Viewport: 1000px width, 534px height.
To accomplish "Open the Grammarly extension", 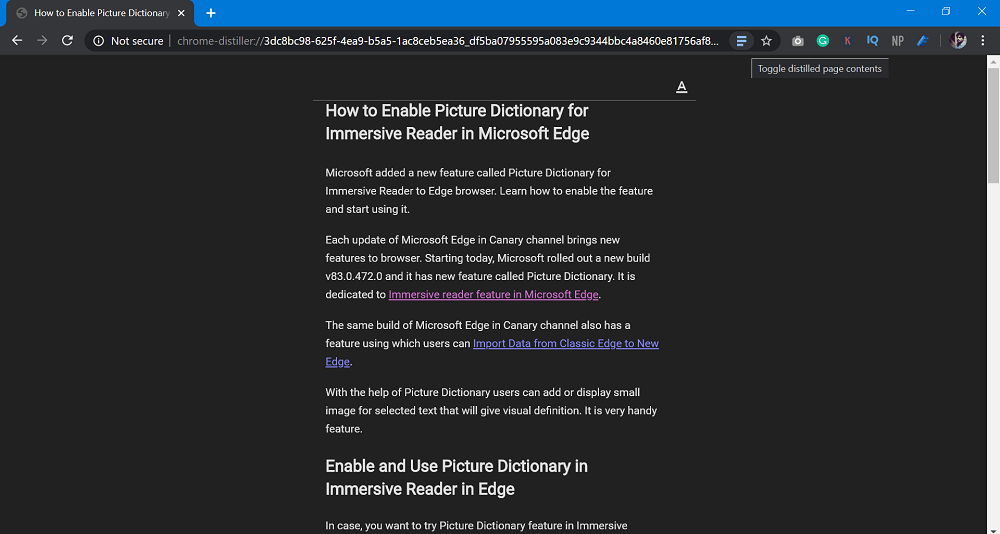I will [823, 41].
